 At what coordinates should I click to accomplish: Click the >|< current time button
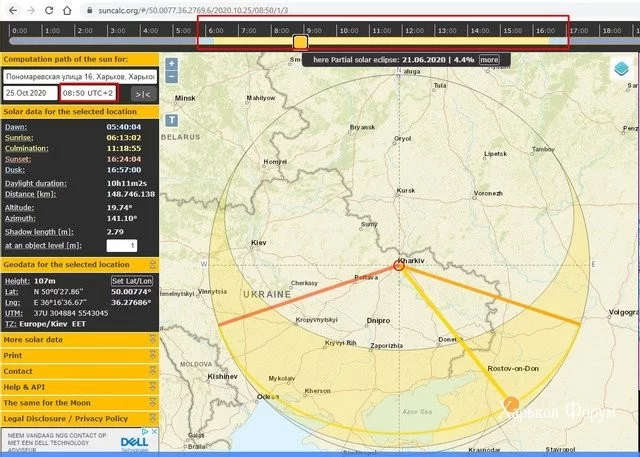click(x=143, y=93)
